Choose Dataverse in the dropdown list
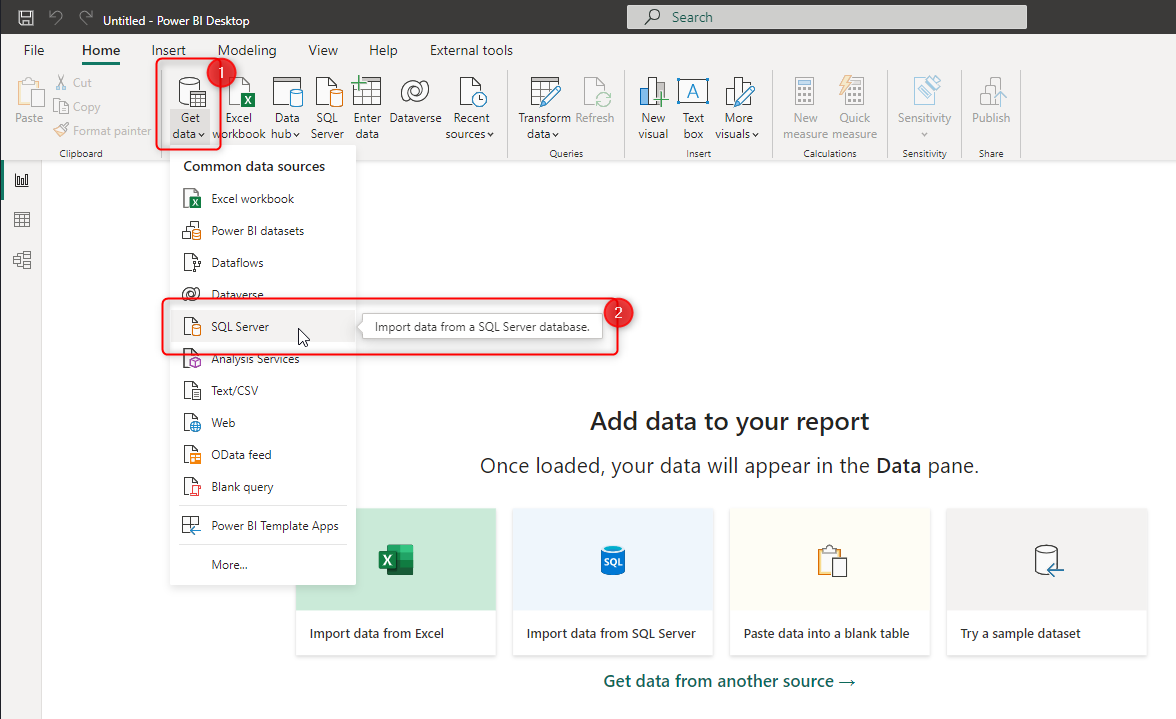The image size is (1176, 719). coord(262,295)
